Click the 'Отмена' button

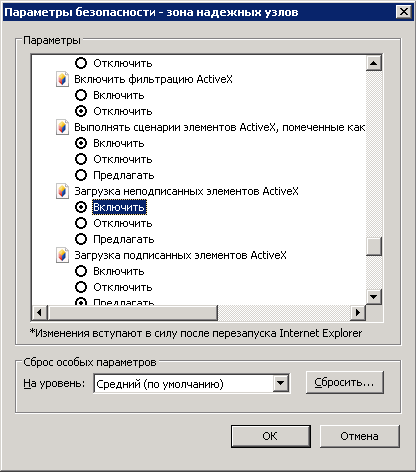click(x=360, y=436)
